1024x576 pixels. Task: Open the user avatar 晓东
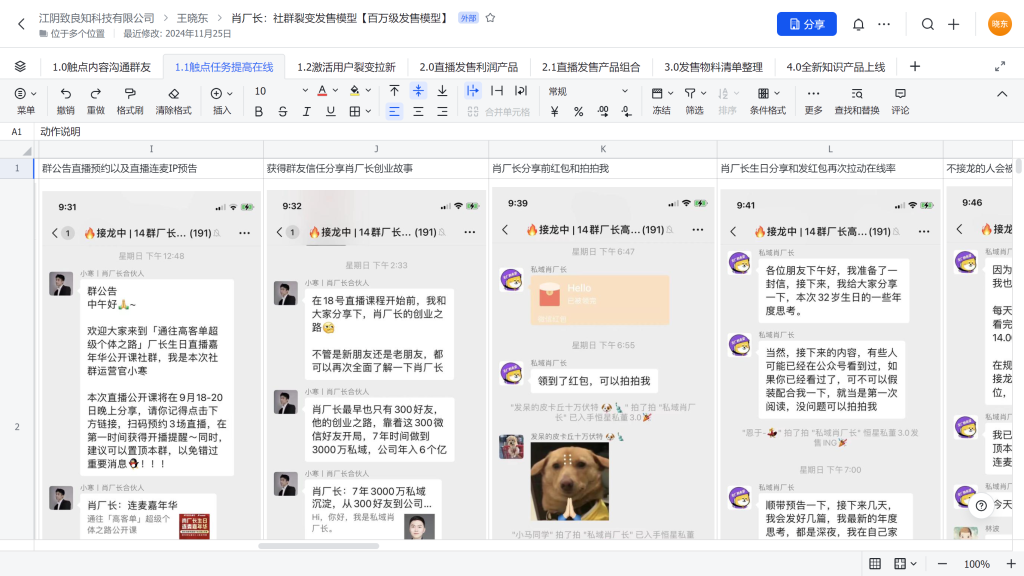pyautogui.click(x=999, y=24)
